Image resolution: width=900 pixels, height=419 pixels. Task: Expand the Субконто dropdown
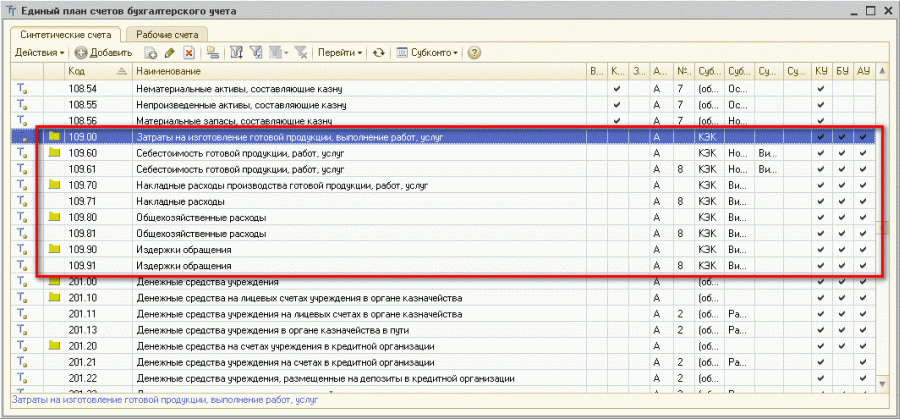pyautogui.click(x=432, y=52)
